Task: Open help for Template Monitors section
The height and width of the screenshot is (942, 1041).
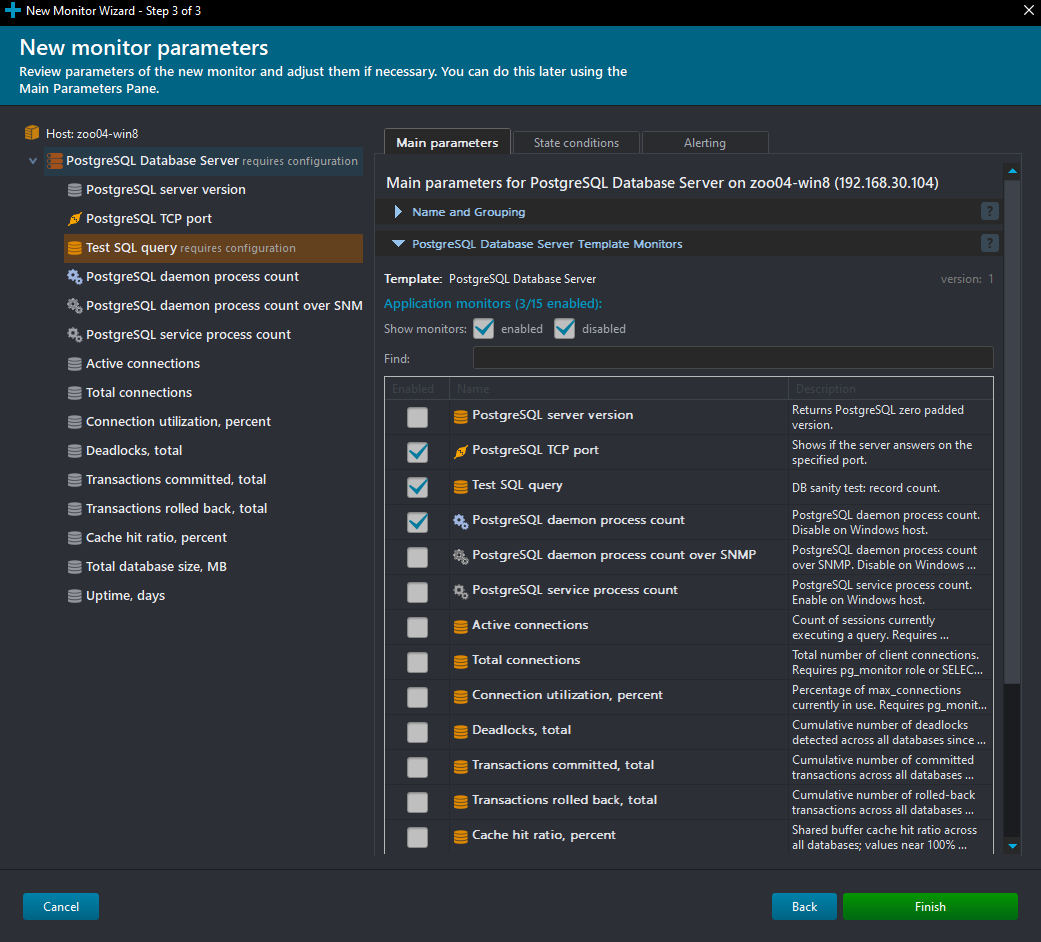Action: [989, 243]
